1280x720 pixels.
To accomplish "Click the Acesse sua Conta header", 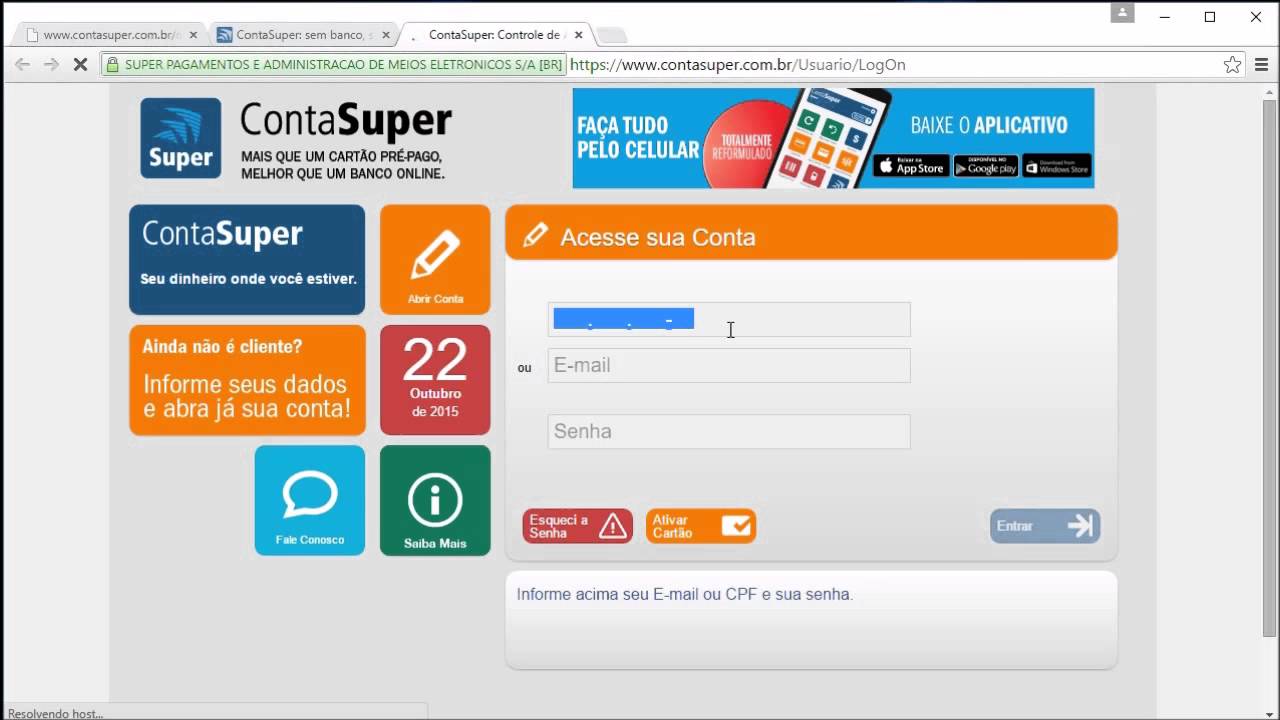I will [811, 233].
